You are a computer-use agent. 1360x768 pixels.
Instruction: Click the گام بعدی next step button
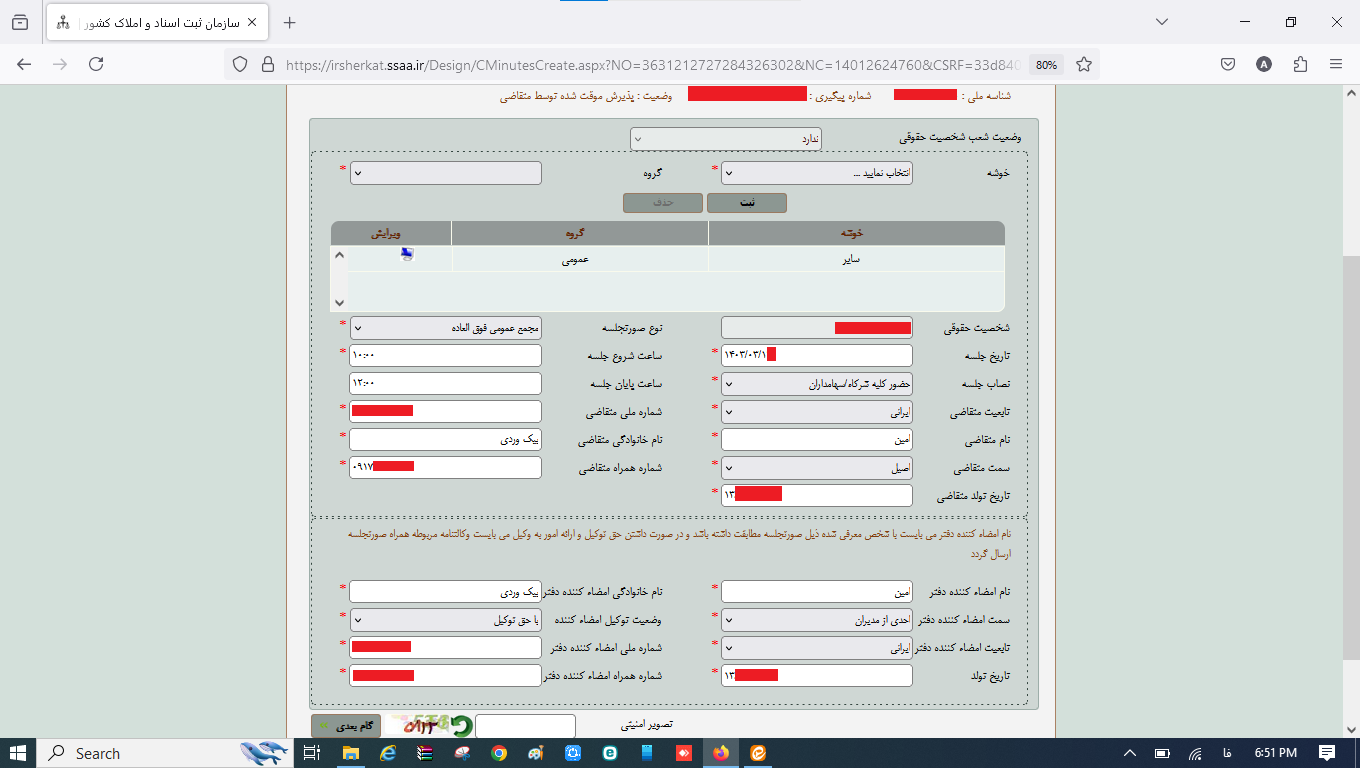click(347, 726)
